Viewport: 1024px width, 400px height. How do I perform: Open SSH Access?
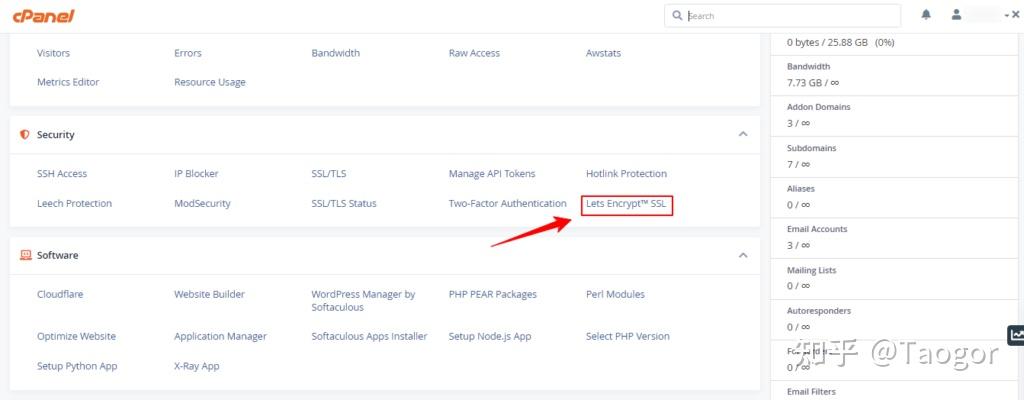coord(62,174)
